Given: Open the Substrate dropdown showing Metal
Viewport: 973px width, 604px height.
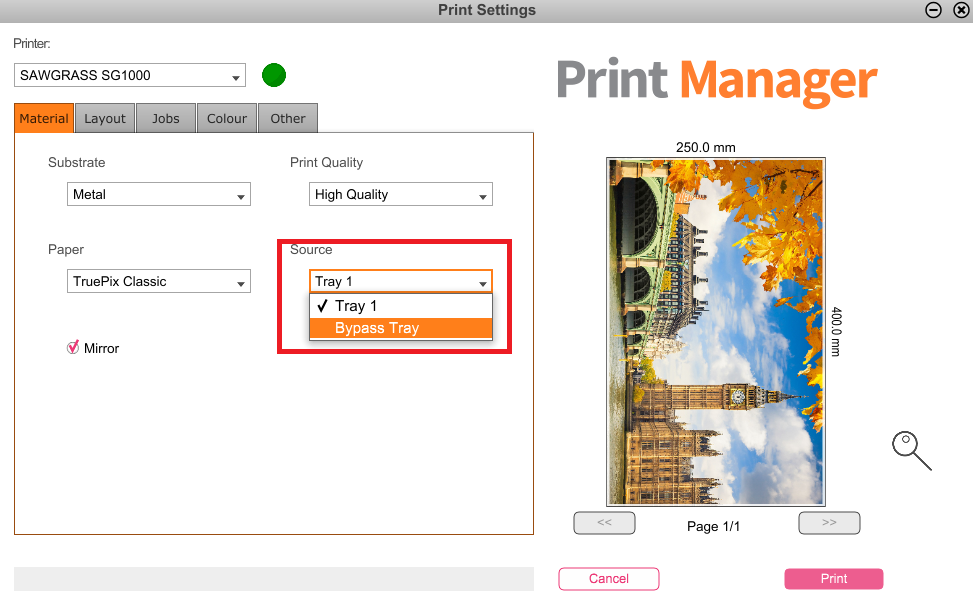Looking at the screenshot, I should pos(158,194).
